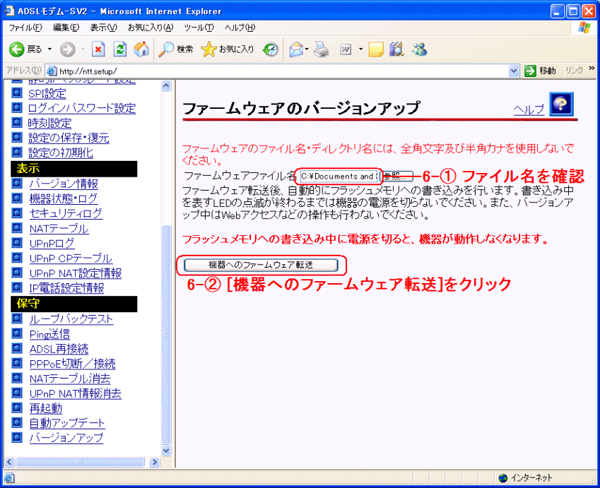This screenshot has width=600, height=488.
Task: Expand toolbar overflow chevron next to リンク
Action: pyautogui.click(x=592, y=68)
